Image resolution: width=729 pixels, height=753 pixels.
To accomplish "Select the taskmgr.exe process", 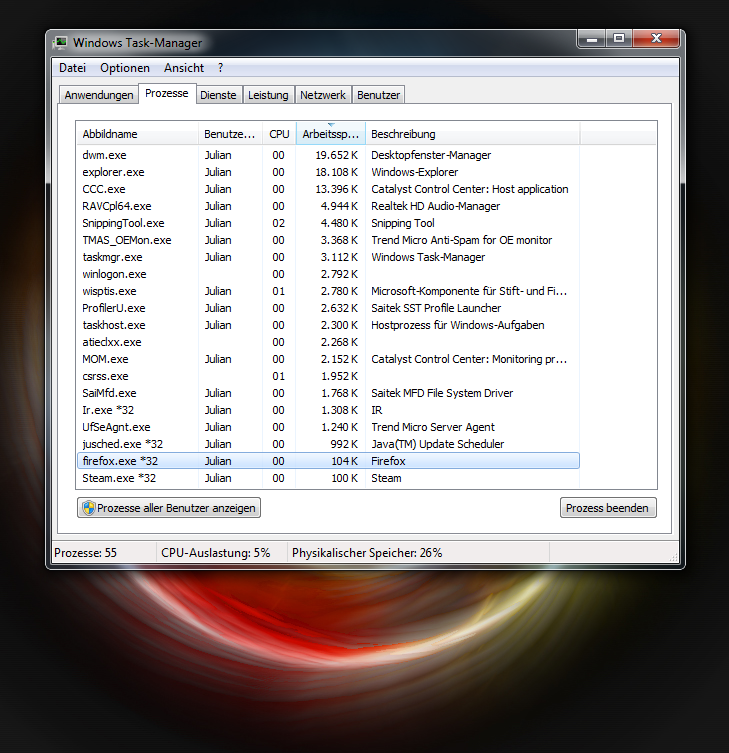I will pyautogui.click(x=328, y=257).
